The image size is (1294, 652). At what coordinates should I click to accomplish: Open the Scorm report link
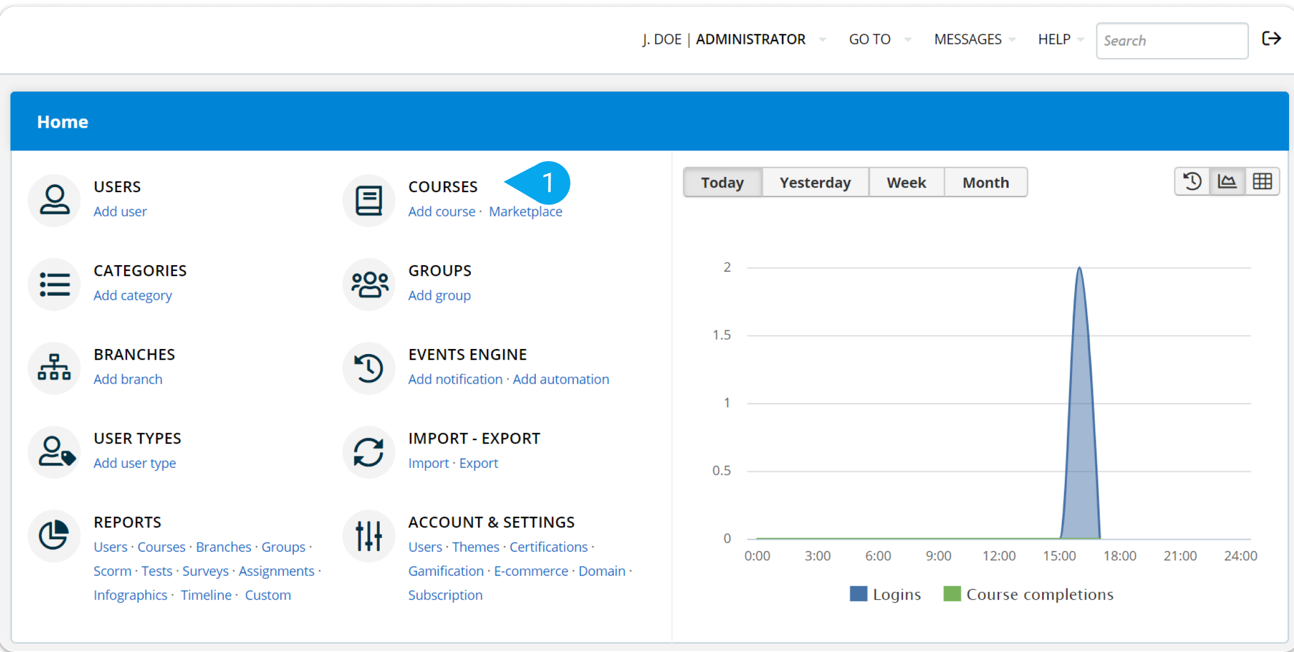click(x=112, y=571)
